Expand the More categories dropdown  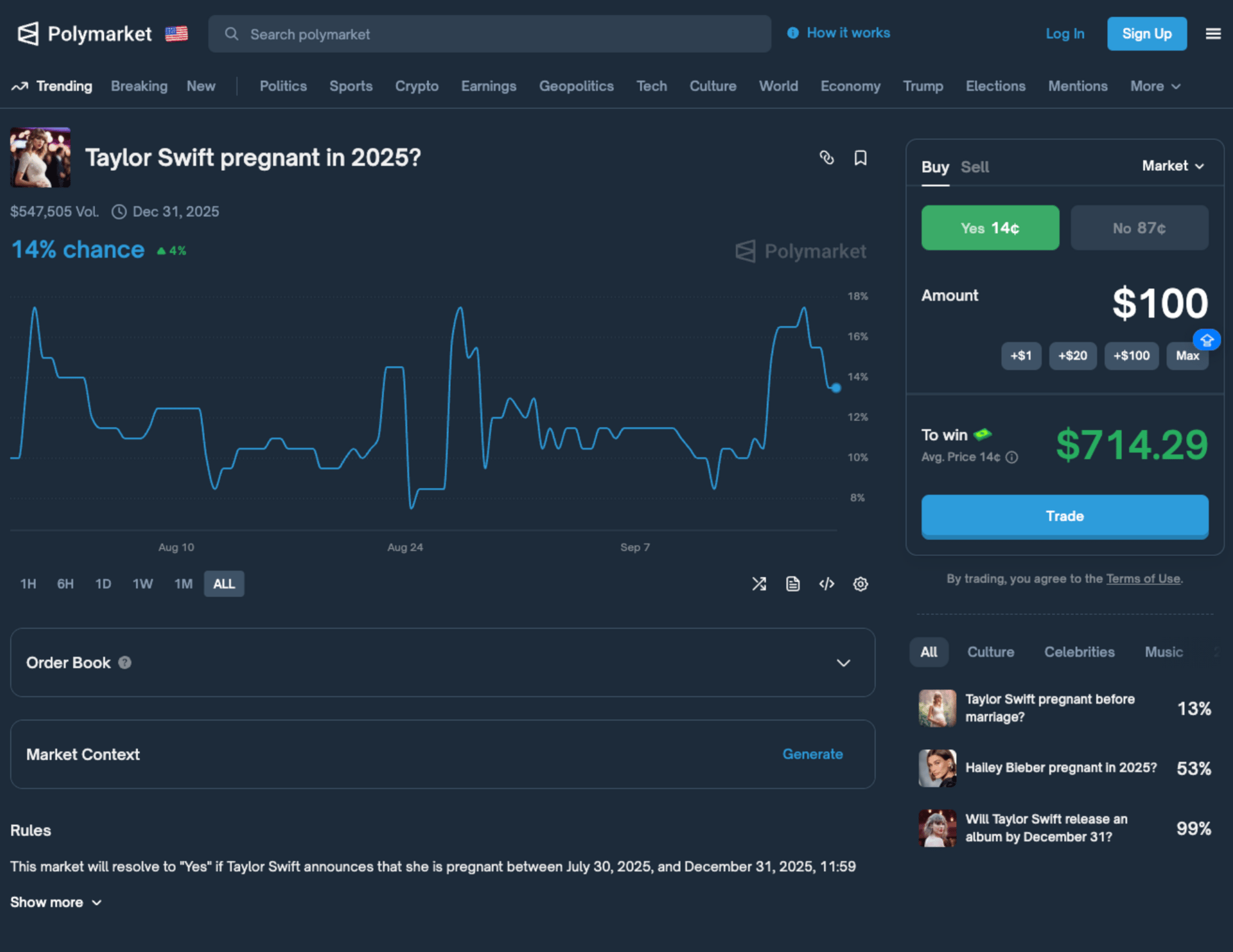(x=1155, y=86)
